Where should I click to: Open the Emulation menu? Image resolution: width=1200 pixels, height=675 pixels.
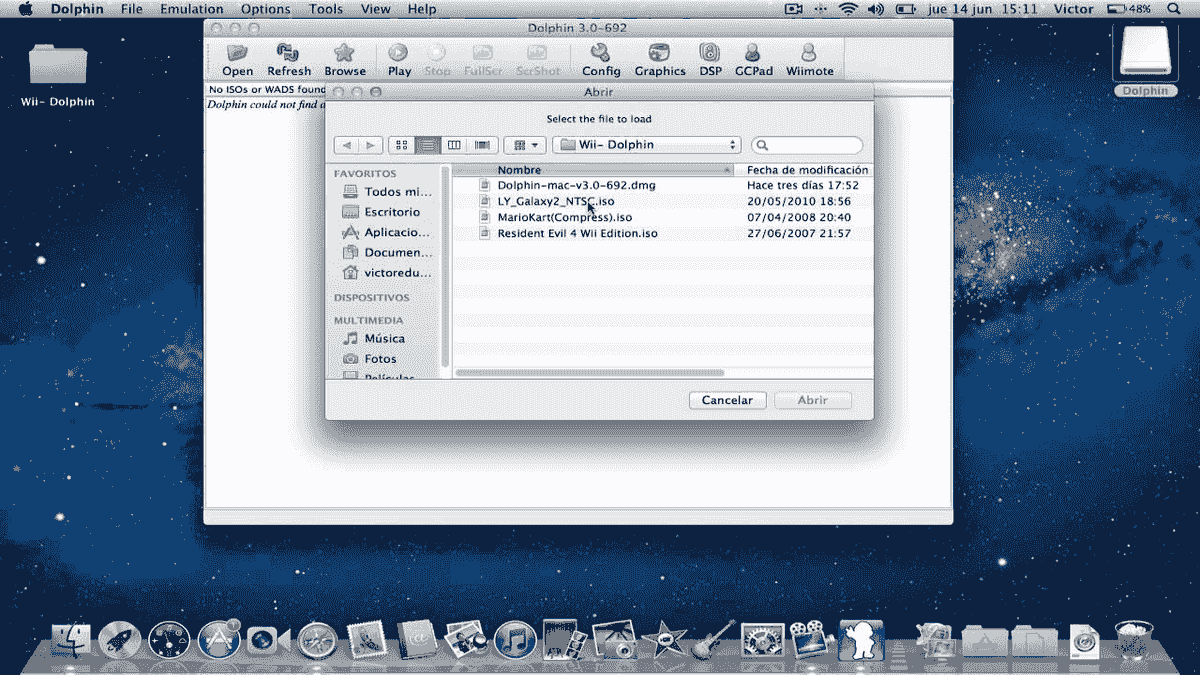[191, 9]
